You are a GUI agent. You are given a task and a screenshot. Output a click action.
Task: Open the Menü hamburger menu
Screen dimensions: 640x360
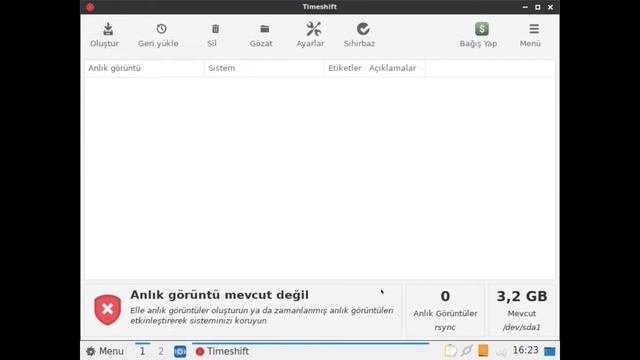pos(530,35)
